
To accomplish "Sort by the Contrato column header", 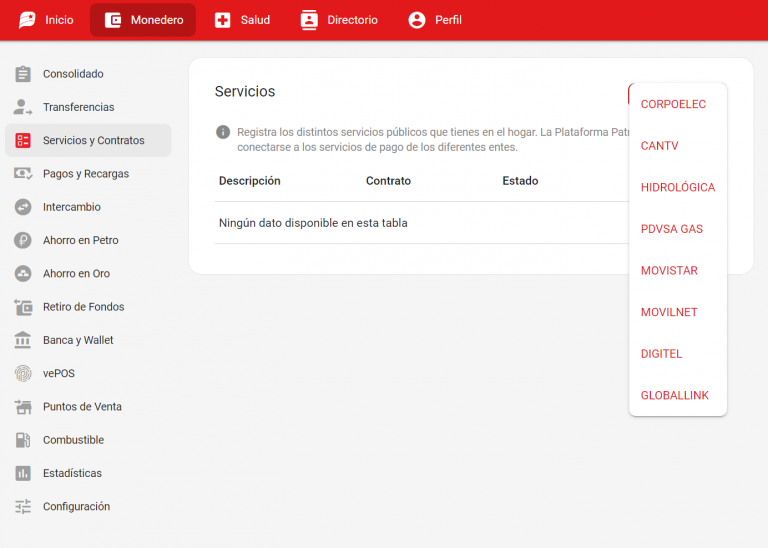I will (x=388, y=181).
